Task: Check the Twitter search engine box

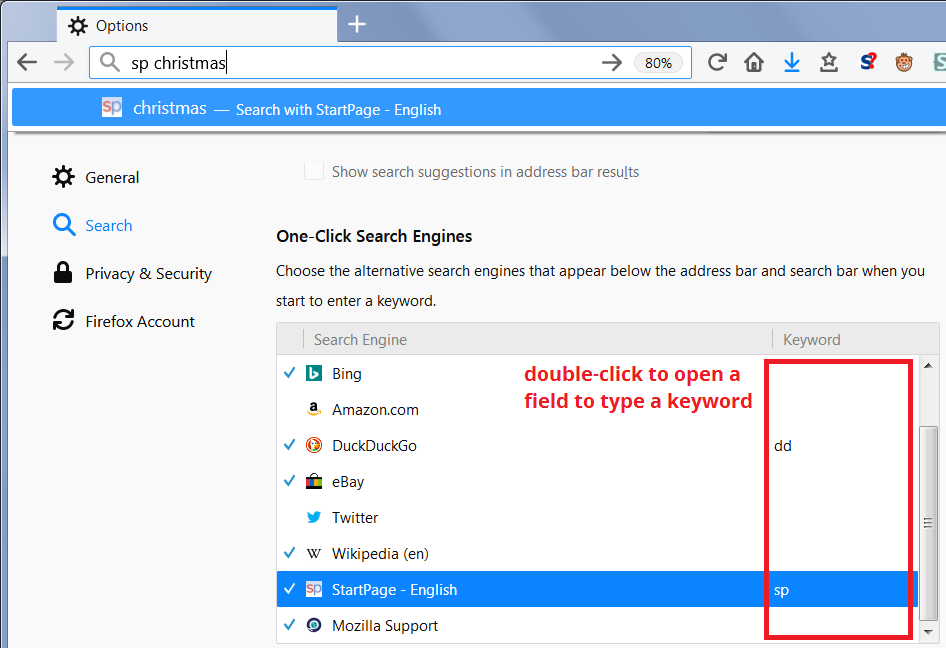Action: tap(290, 517)
